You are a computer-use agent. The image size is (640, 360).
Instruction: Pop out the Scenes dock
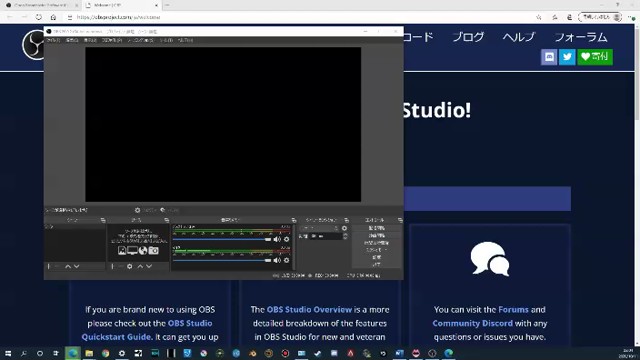tap(103, 220)
